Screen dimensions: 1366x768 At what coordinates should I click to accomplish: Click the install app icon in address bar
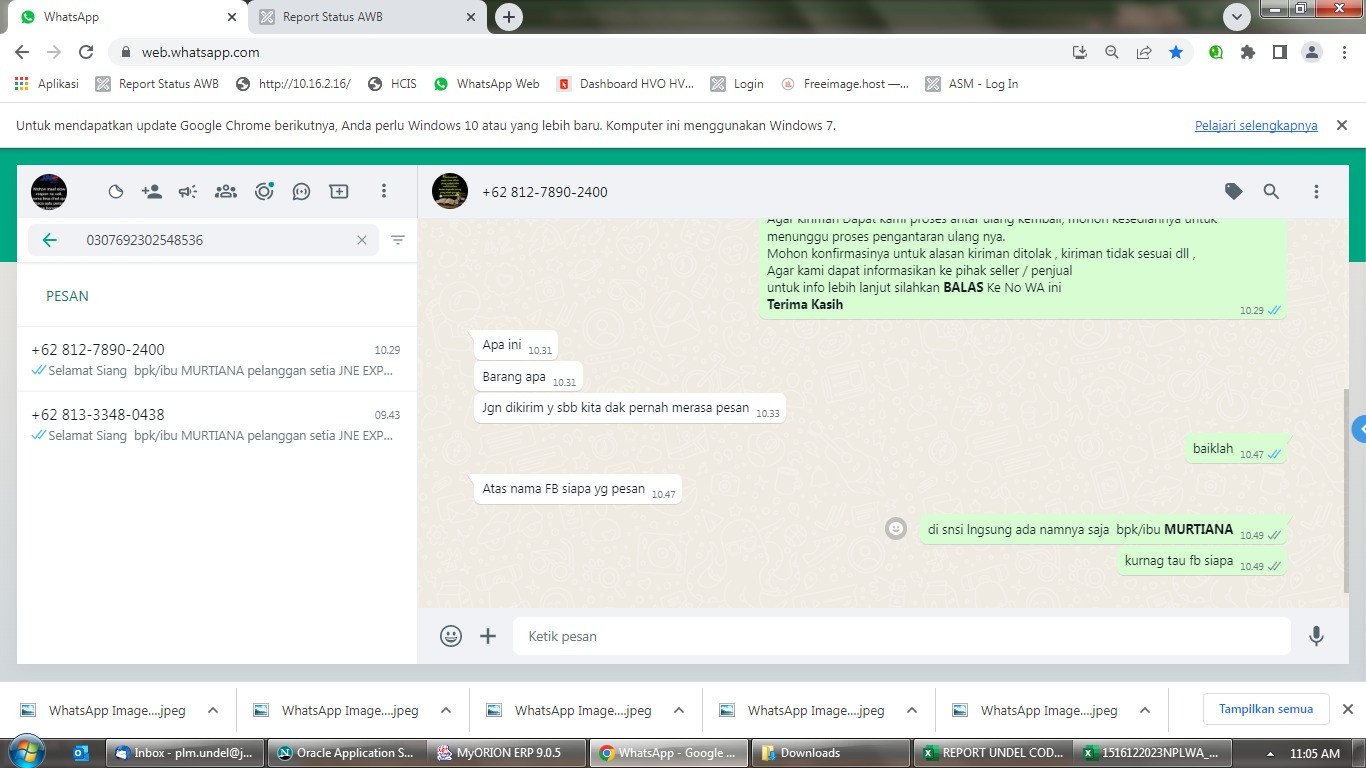click(x=1080, y=52)
